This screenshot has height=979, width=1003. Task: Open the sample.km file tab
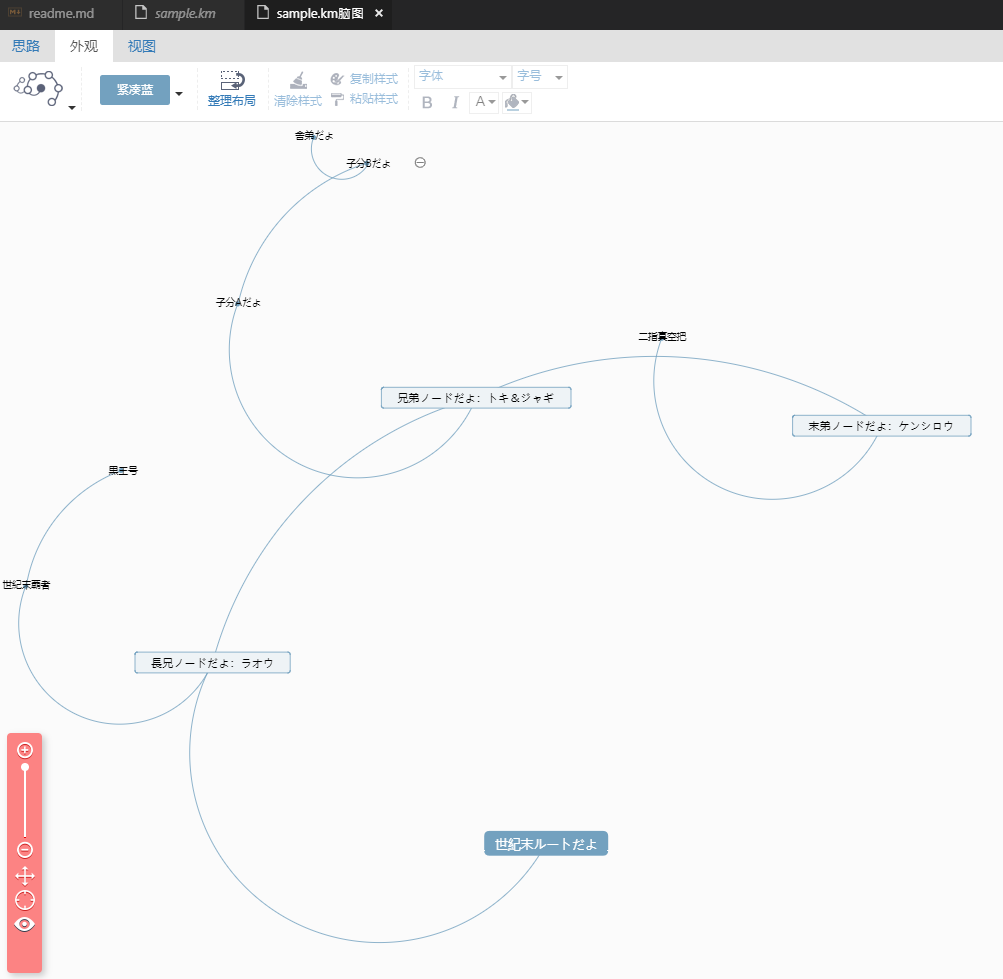coord(183,13)
